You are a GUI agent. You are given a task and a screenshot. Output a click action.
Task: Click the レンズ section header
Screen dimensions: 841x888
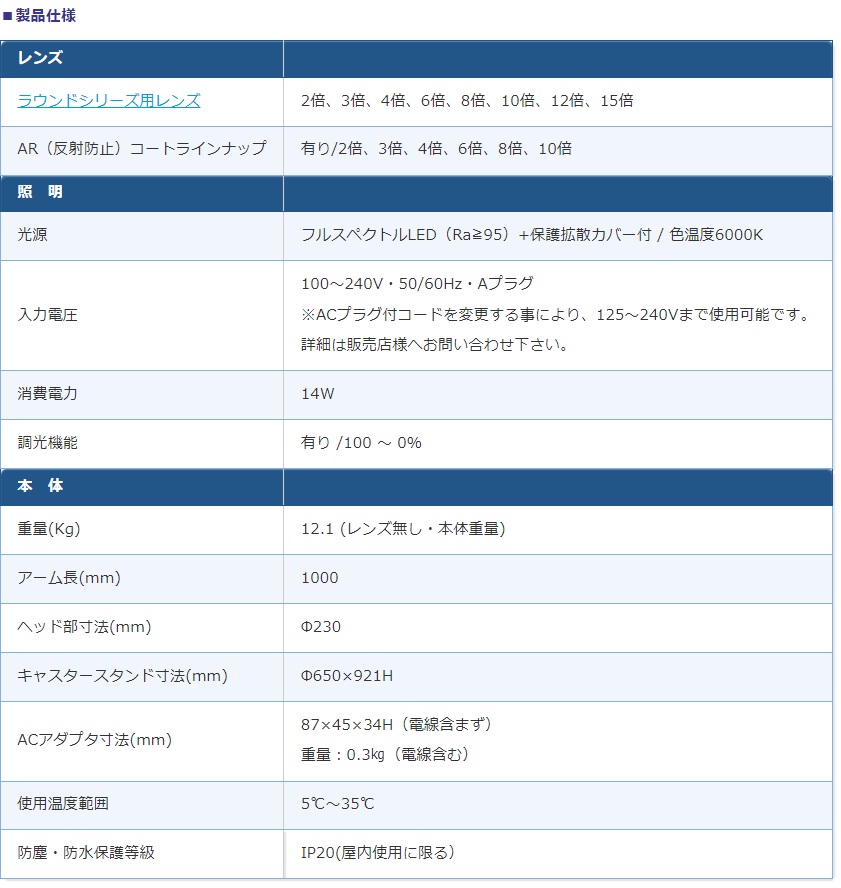click(x=40, y=58)
